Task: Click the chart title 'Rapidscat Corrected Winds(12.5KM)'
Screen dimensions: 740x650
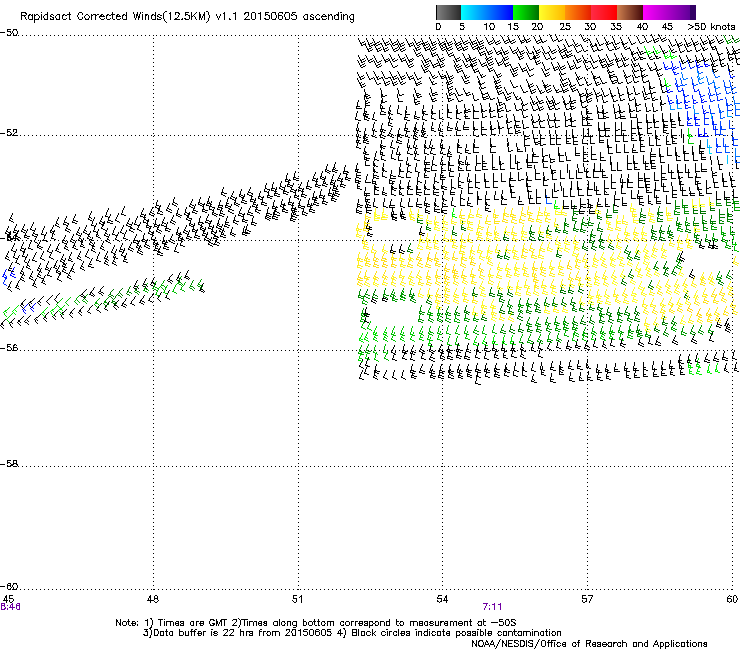Action: [115, 17]
